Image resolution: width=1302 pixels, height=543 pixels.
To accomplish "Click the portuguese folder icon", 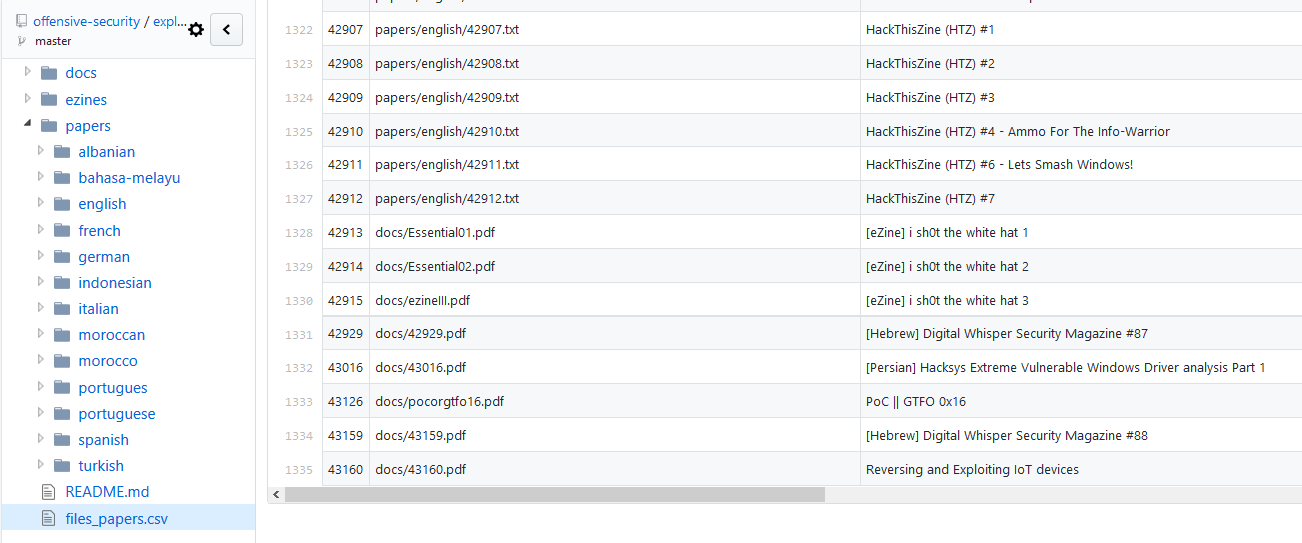I will tap(62, 413).
